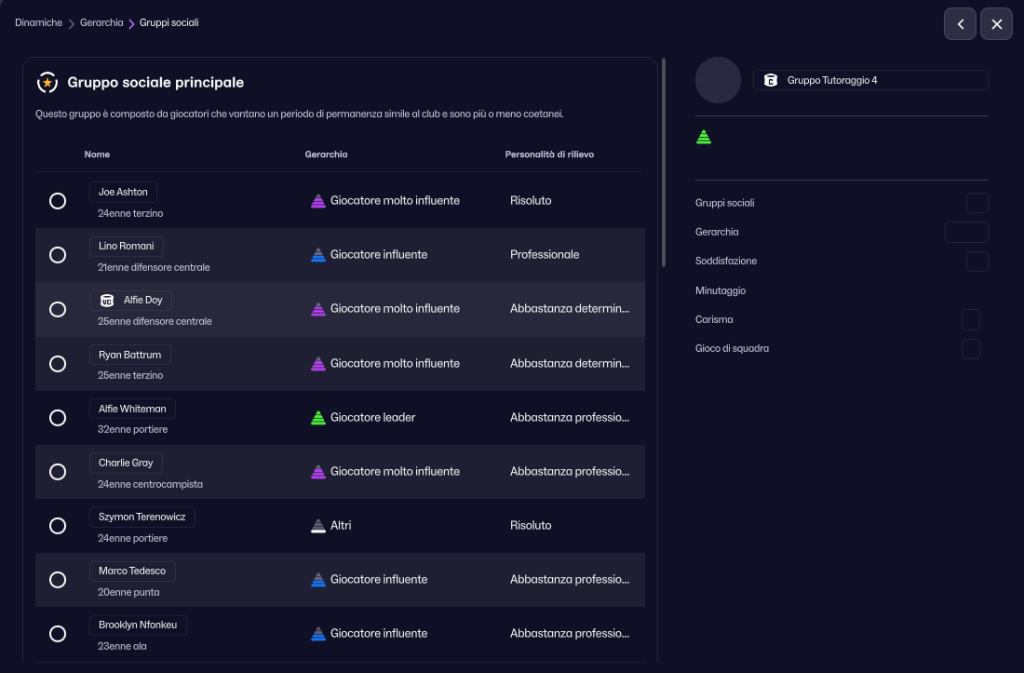Select the radio button for Ryan Battrum
Screen dimensions: 1024x673
pyautogui.click(x=58, y=364)
